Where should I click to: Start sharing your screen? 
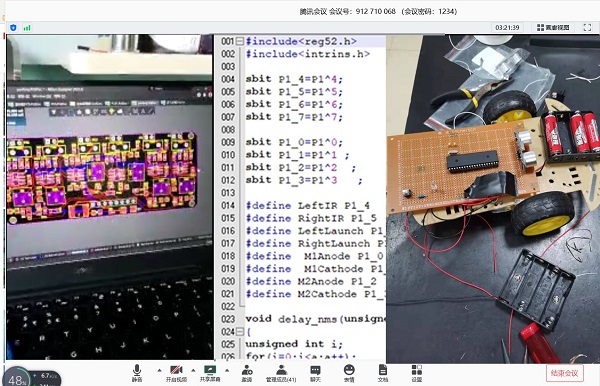tap(210, 373)
